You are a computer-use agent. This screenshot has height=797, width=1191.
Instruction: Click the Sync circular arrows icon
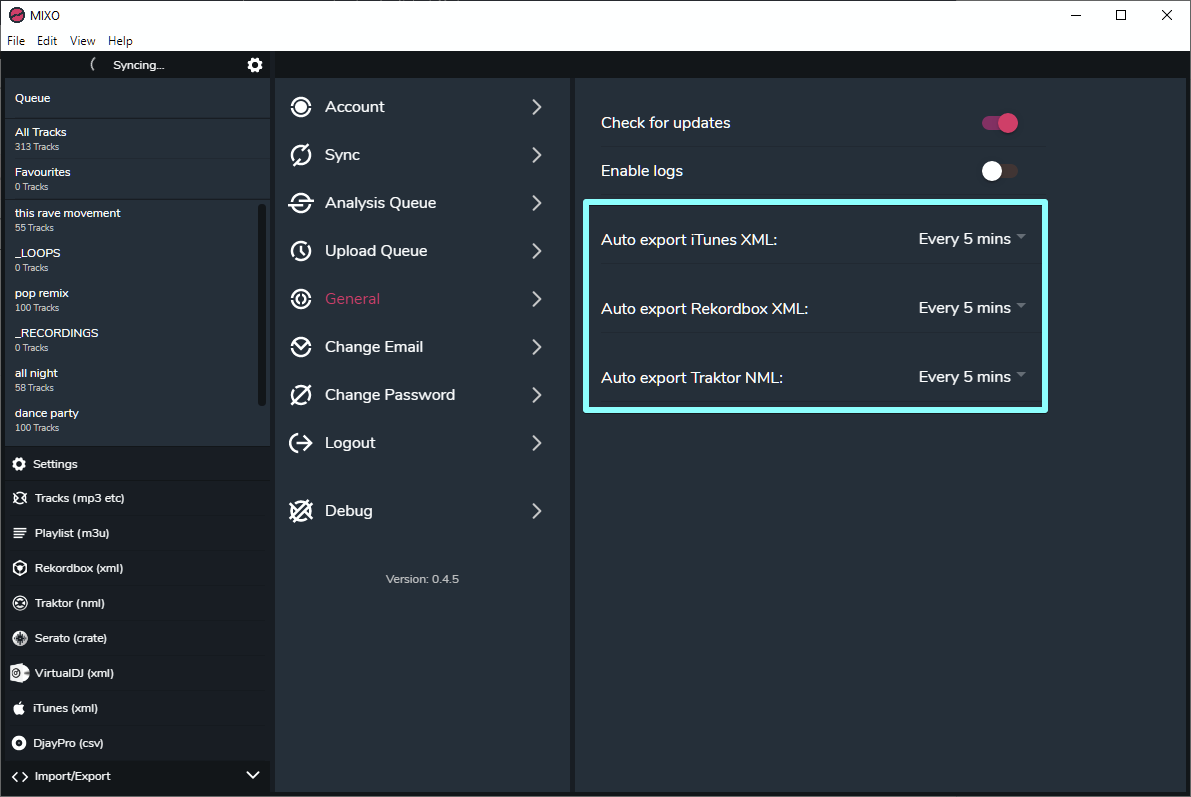(301, 155)
